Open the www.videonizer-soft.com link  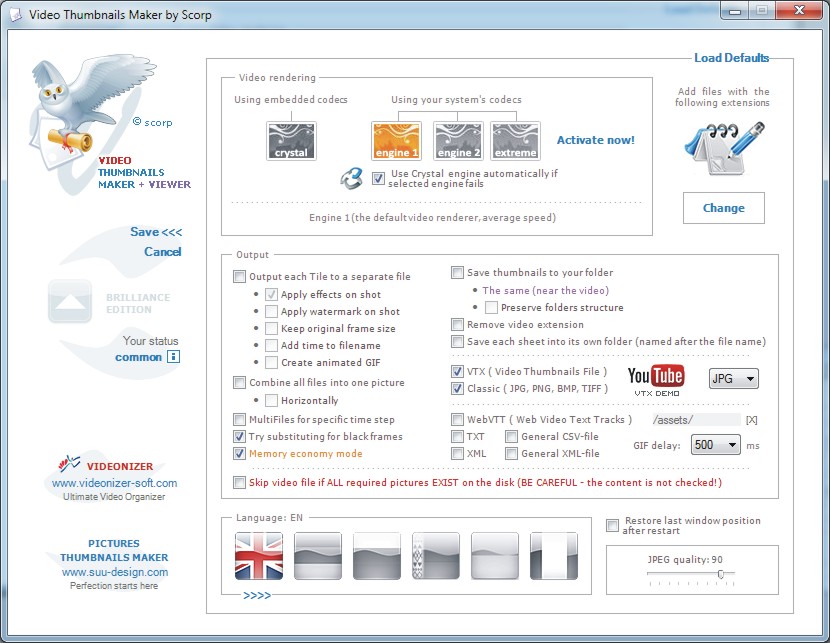pos(114,483)
